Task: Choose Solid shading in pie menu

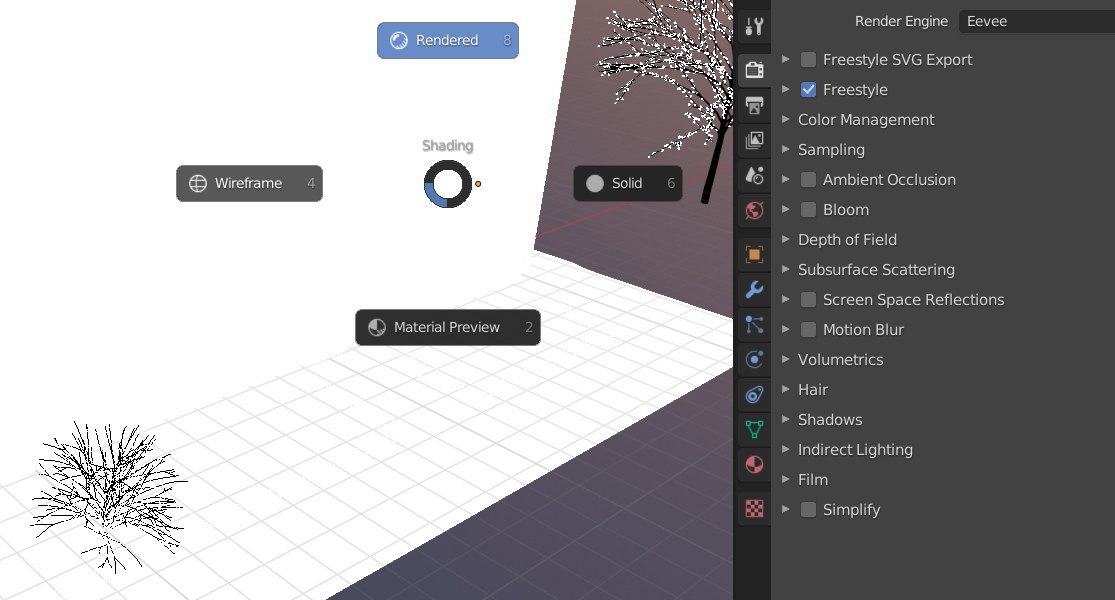Action: pyautogui.click(x=628, y=183)
